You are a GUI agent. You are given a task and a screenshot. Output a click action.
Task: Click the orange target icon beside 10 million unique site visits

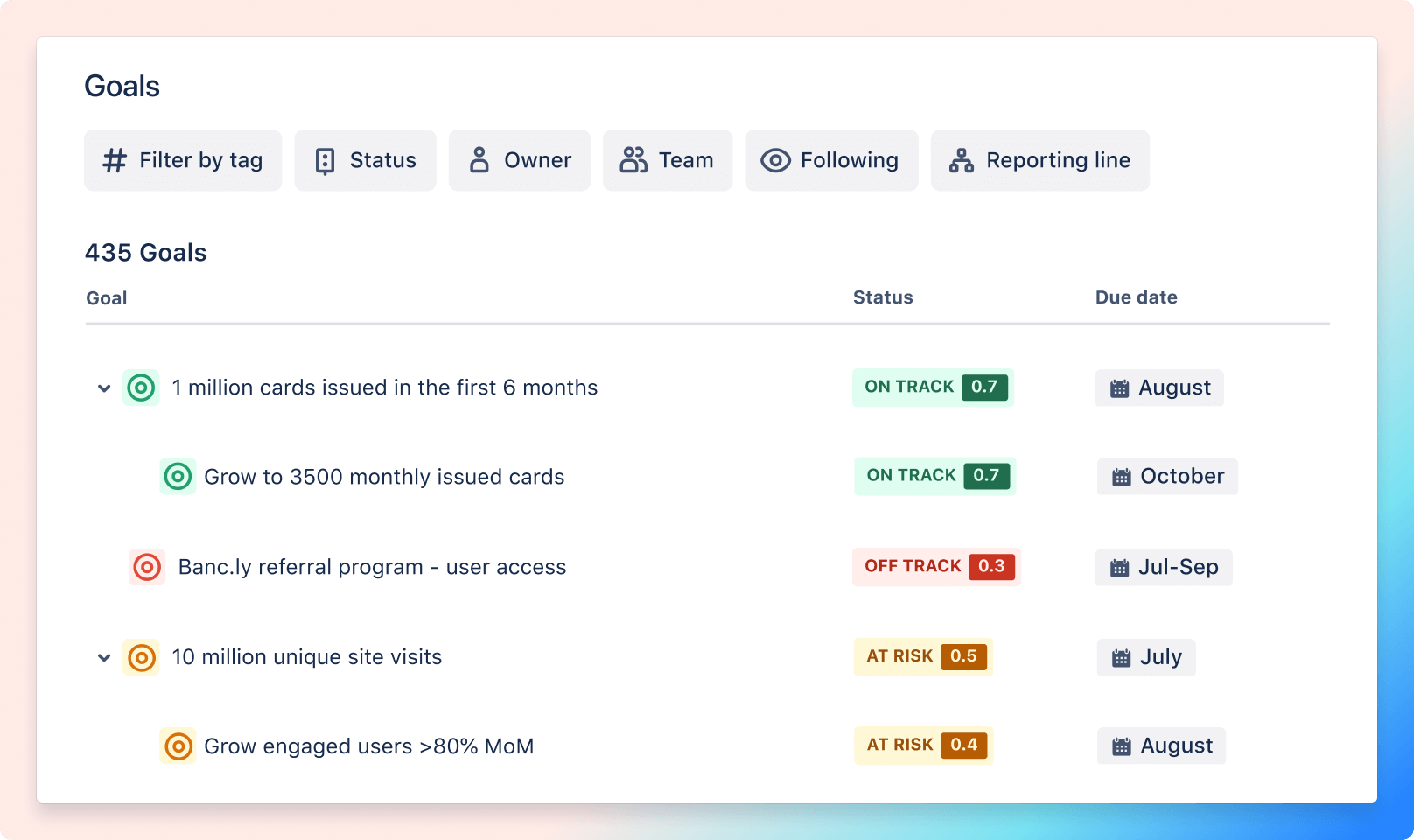point(141,657)
